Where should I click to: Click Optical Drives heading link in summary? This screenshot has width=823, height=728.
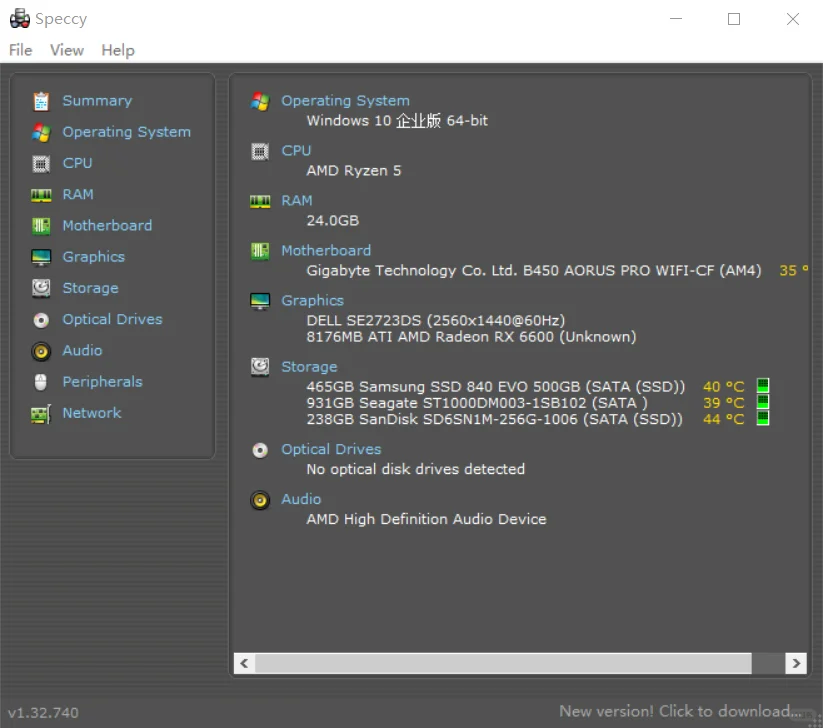[x=331, y=449]
